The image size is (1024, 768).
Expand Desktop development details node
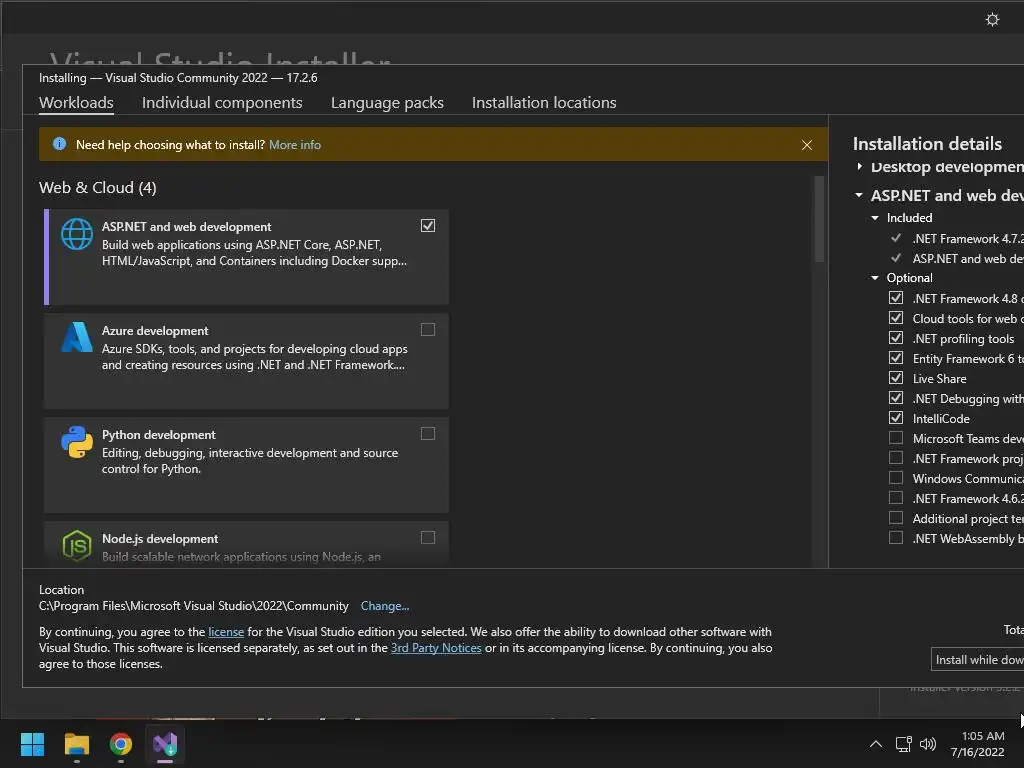click(859, 167)
